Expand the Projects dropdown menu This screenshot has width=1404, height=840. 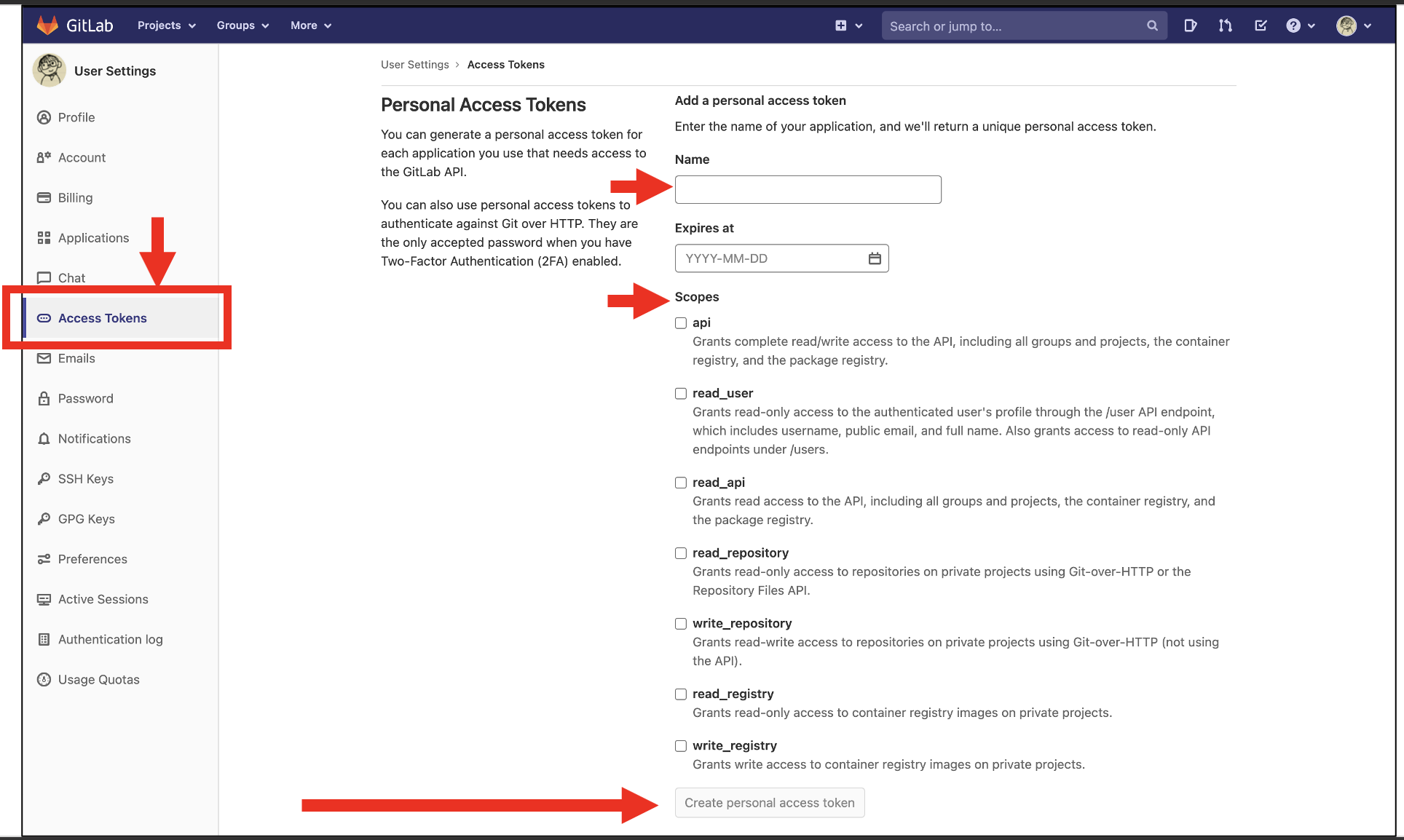[x=167, y=25]
